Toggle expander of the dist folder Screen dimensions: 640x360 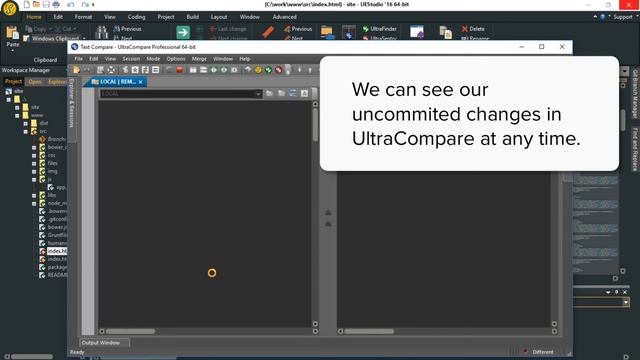pos(25,123)
